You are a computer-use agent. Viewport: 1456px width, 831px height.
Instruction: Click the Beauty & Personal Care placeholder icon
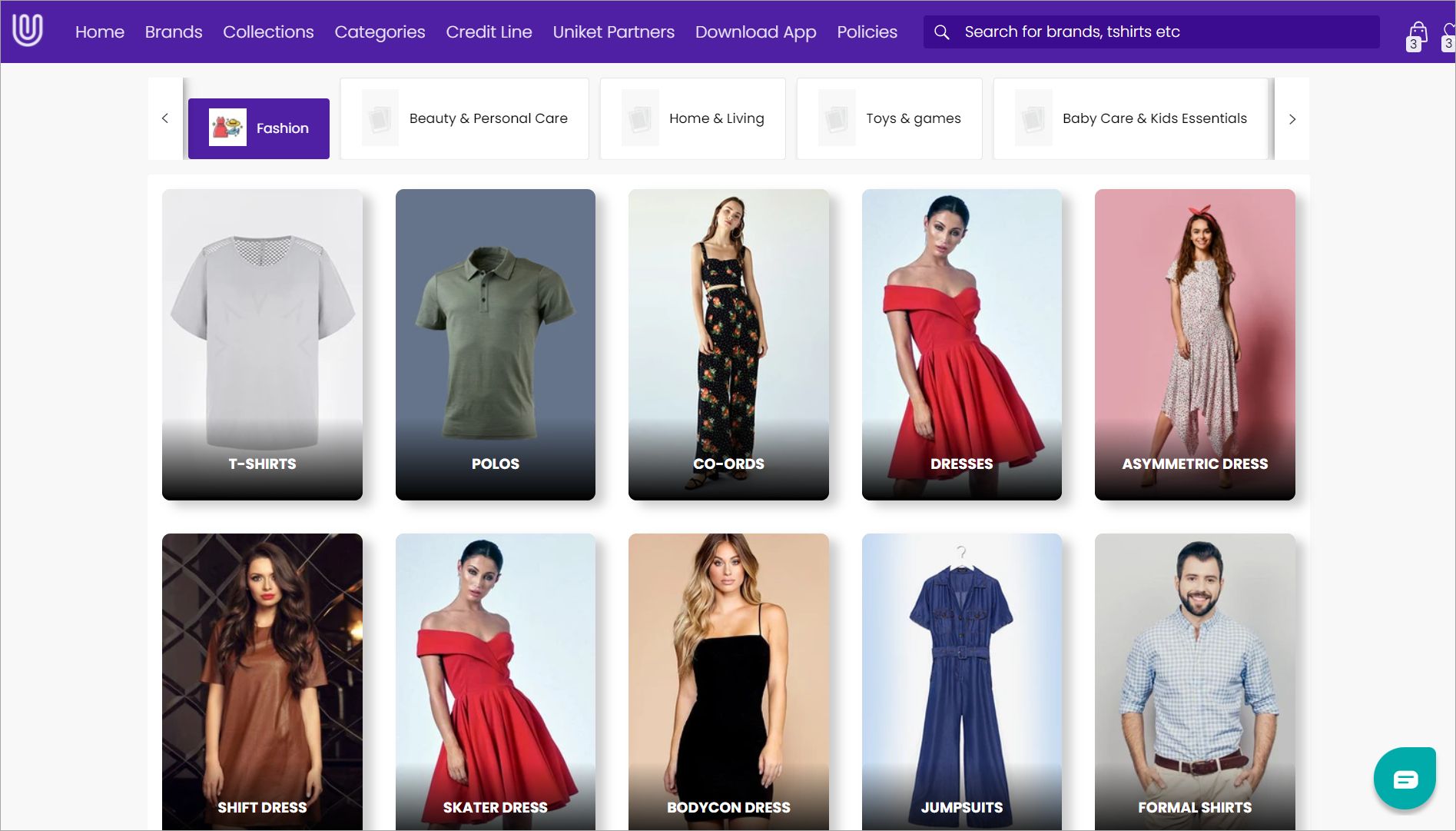point(380,118)
